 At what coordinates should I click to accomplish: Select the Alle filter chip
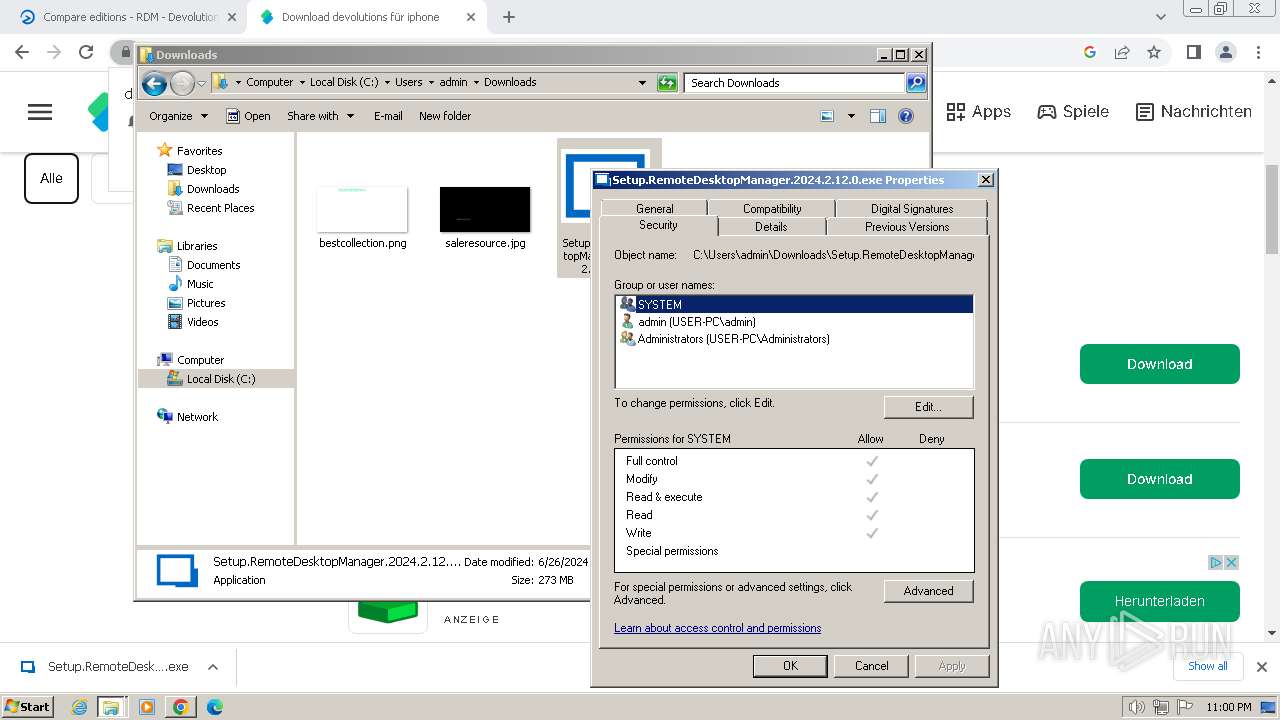(51, 178)
